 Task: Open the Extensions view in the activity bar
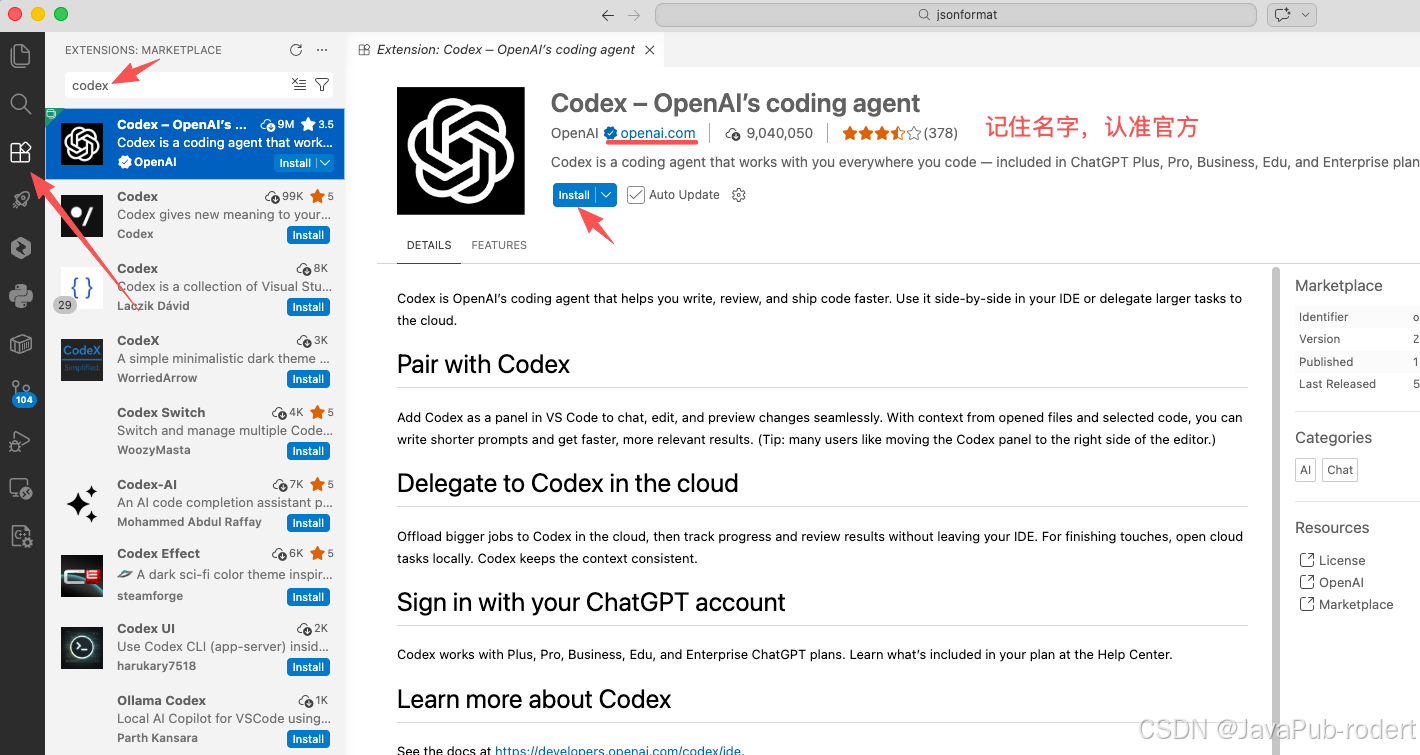(x=20, y=152)
